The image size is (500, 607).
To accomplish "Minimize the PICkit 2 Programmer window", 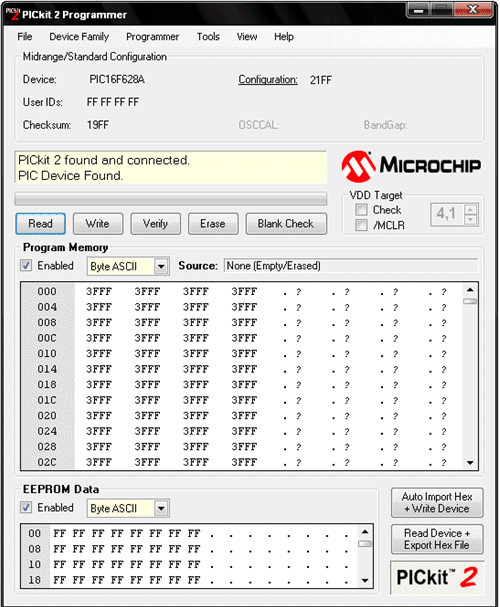I will point(418,10).
